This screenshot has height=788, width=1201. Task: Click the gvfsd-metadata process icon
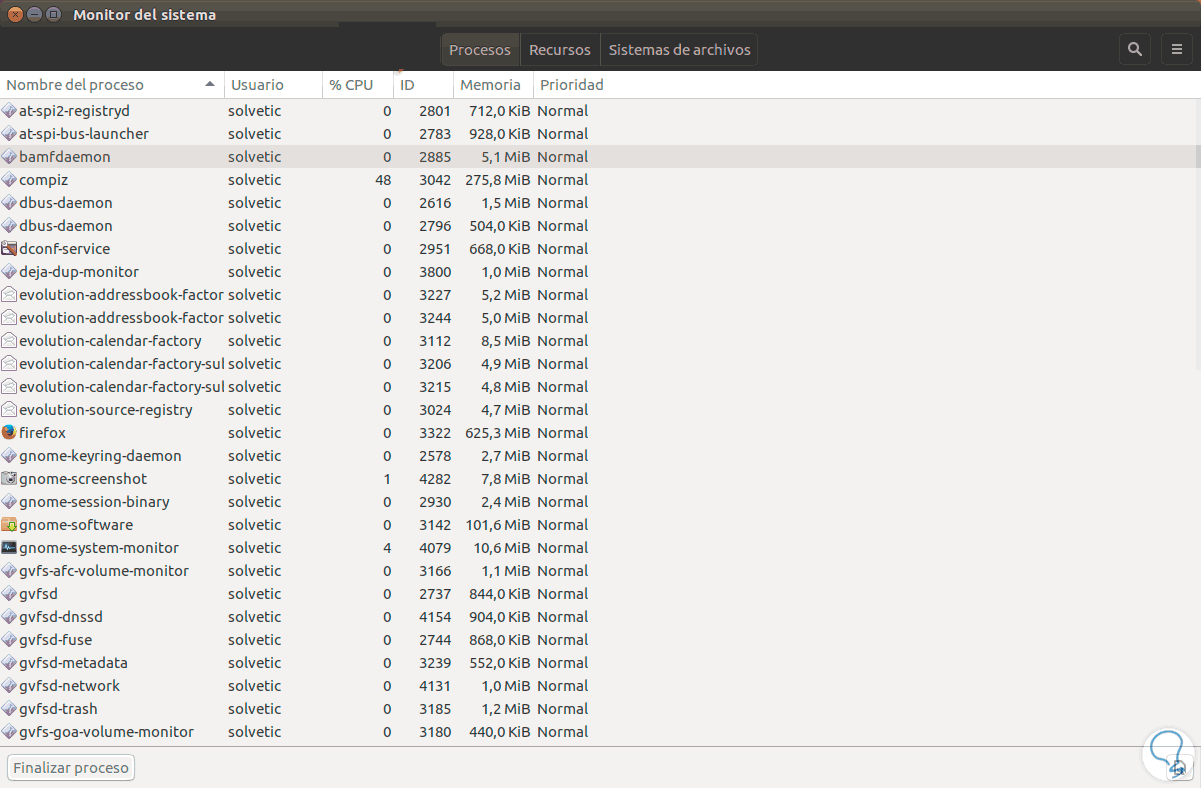click(x=9, y=663)
